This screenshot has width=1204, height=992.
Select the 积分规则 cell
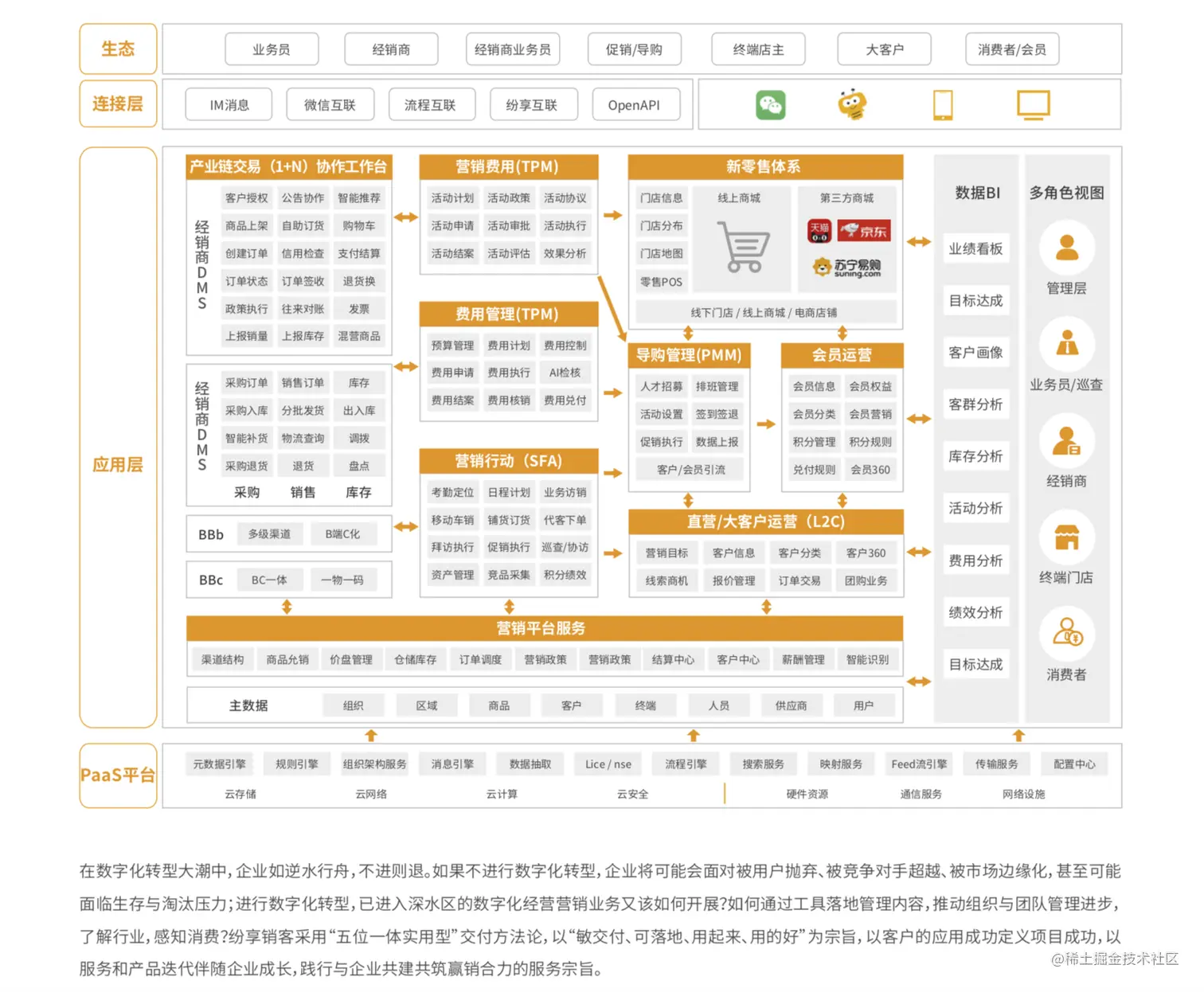click(870, 442)
